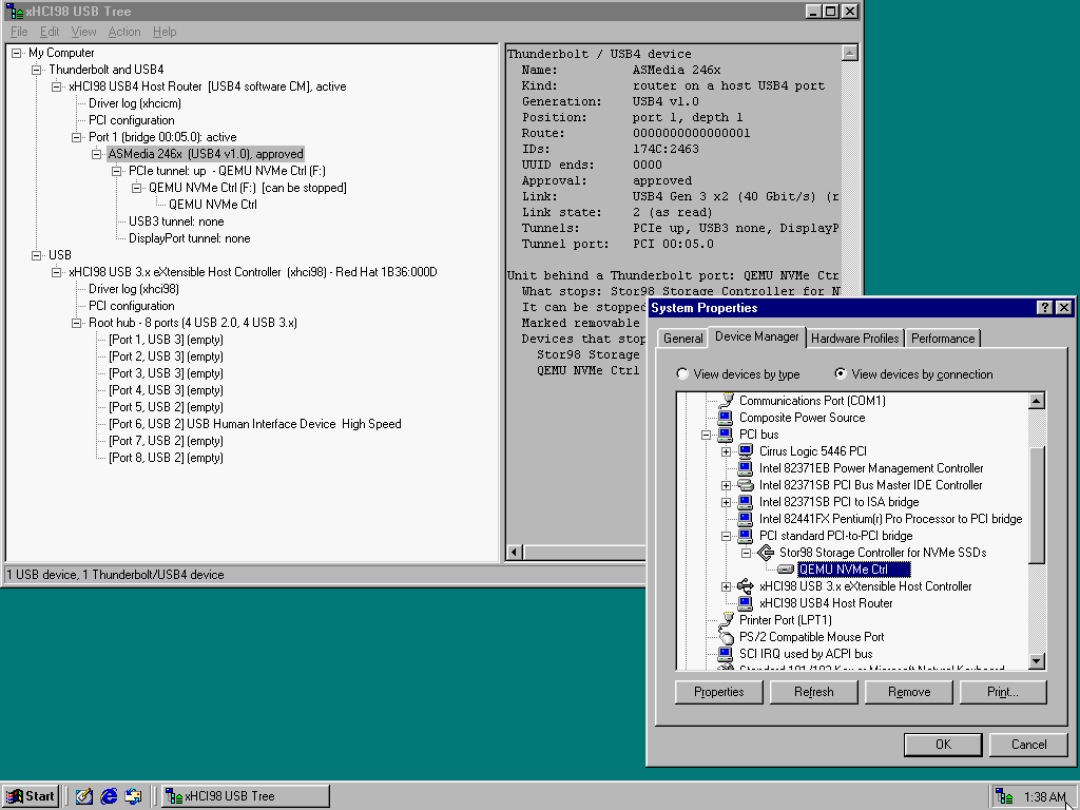Collapse the Thunderbolt and USB4 node
The height and width of the screenshot is (810, 1080).
point(37,70)
